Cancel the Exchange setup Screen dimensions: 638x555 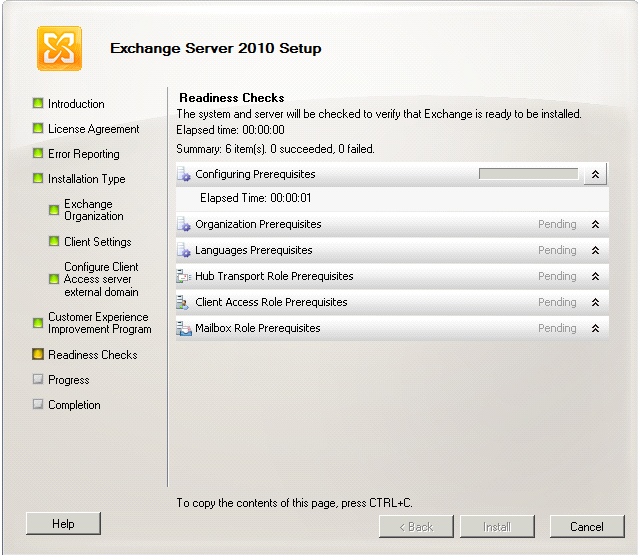coord(587,527)
